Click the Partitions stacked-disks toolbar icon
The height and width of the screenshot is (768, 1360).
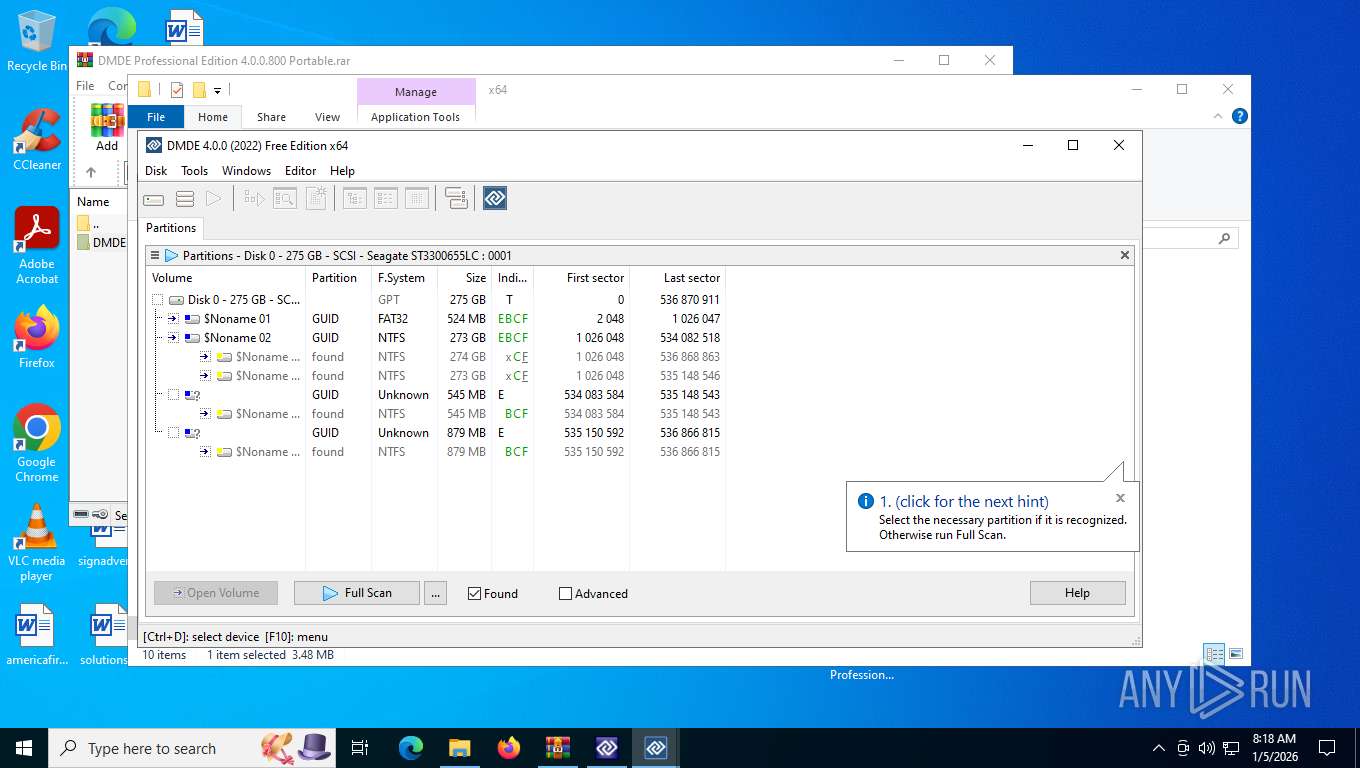185,199
